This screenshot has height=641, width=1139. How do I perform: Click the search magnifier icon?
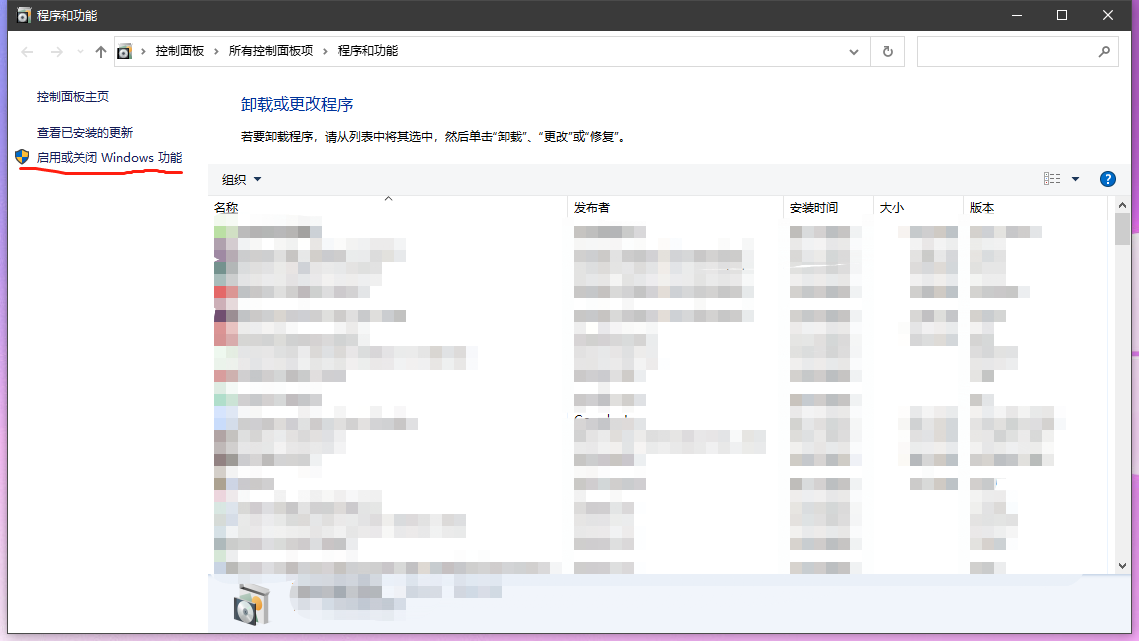pos(1104,51)
